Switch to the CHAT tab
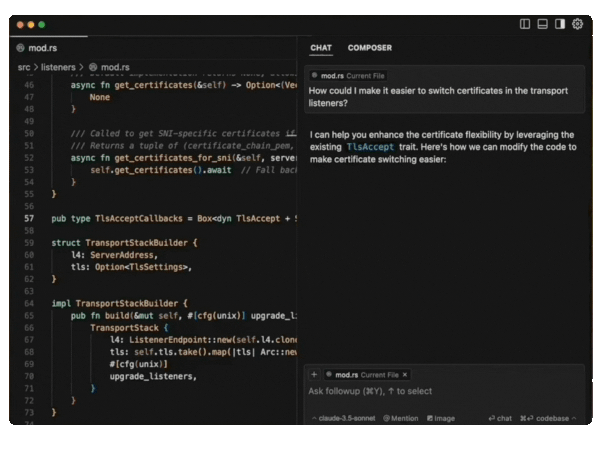The image size is (600, 450). [321, 48]
